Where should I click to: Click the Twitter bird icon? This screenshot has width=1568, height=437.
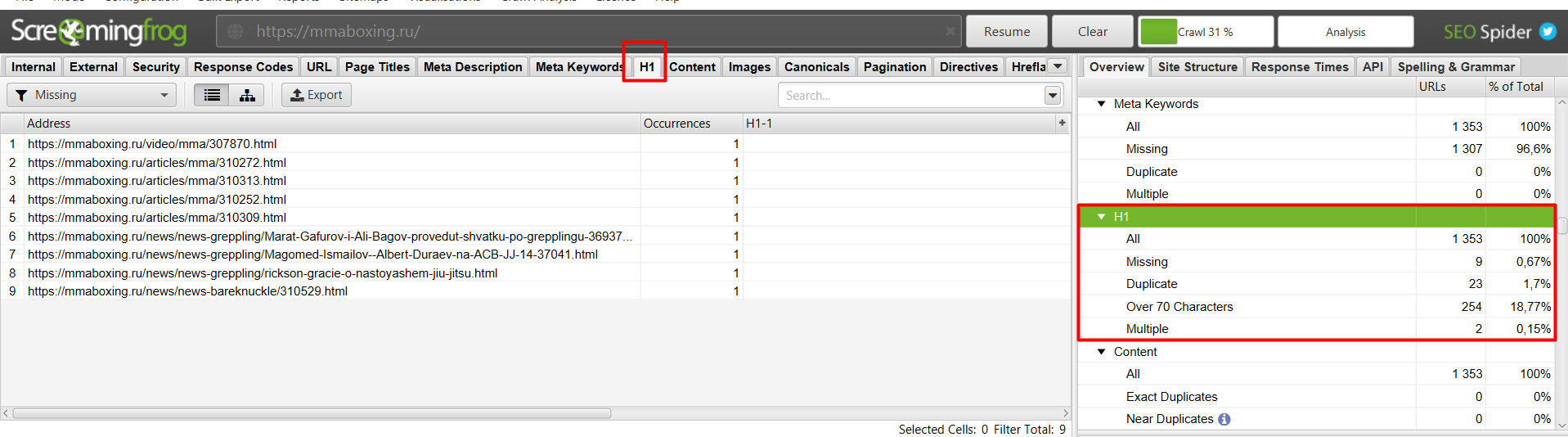pos(1548,31)
